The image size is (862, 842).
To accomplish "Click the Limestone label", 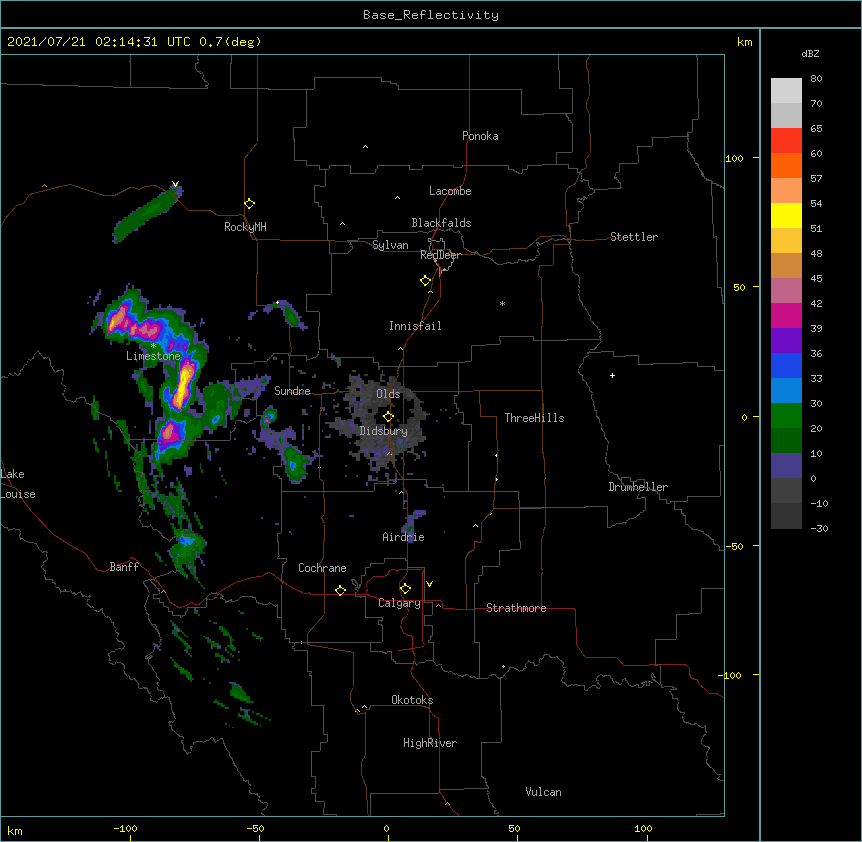I will (153, 356).
